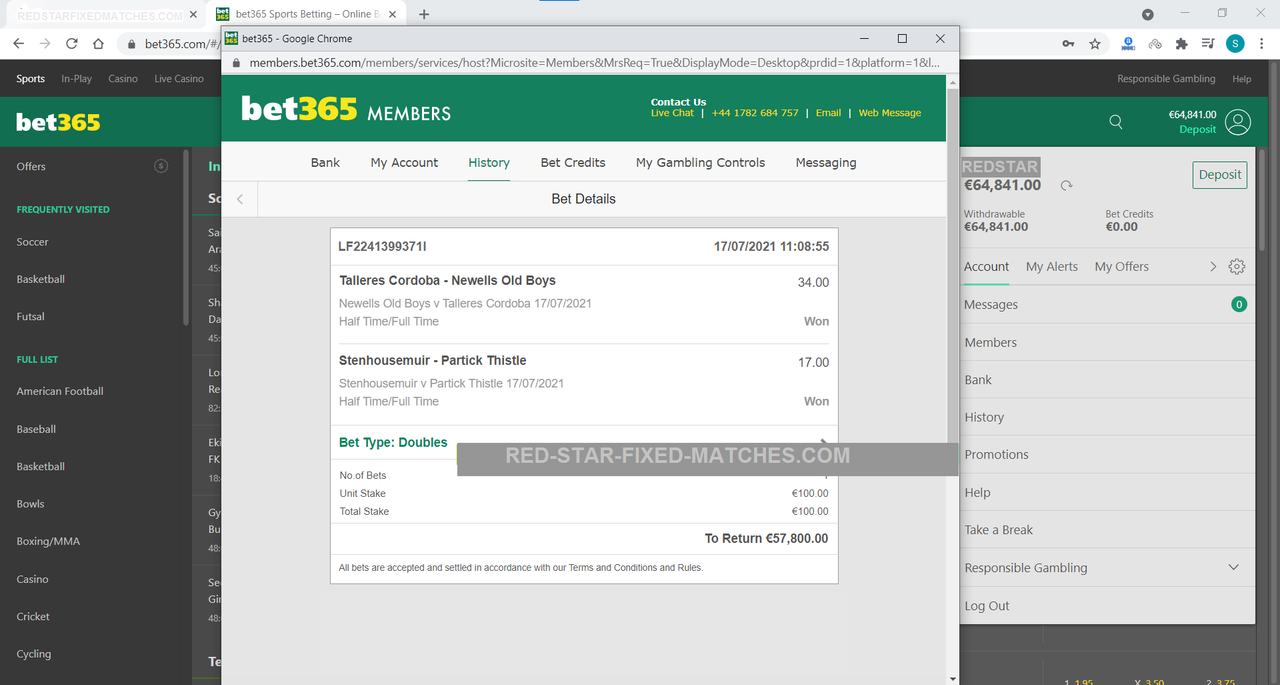1280x685 pixels.
Task: Open Help in account menu
Action: pos(1108,493)
